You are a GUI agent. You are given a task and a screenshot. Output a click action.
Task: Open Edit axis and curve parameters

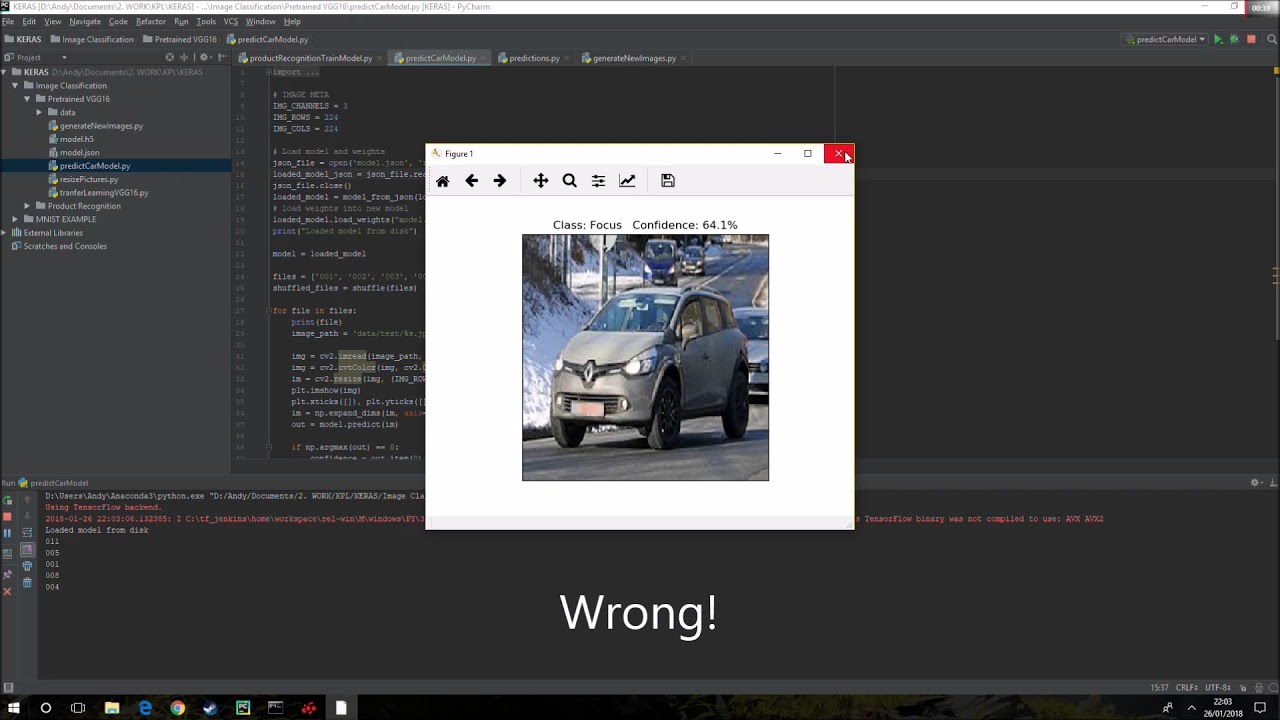click(627, 181)
